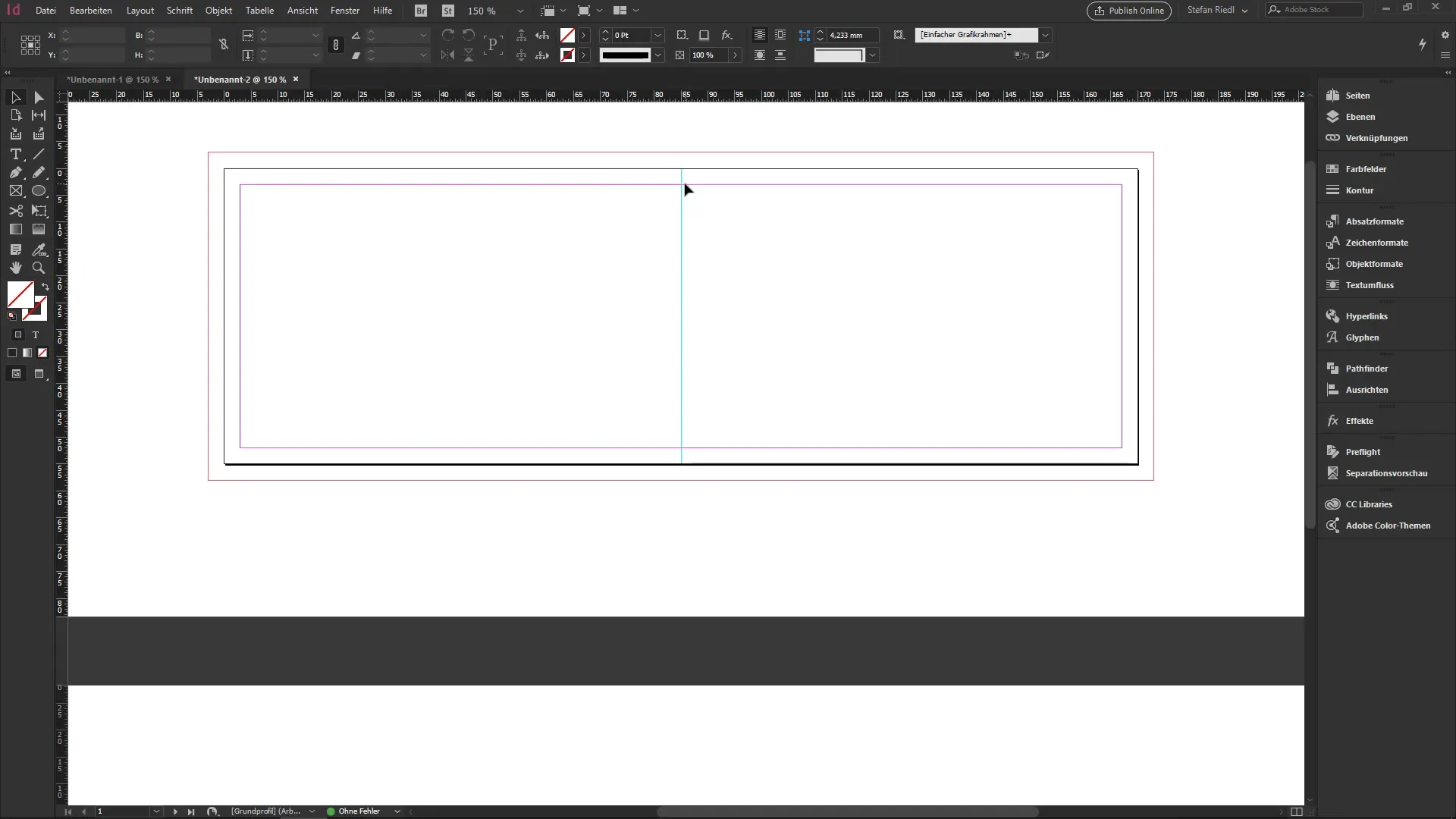1456x819 pixels.
Task: Select the Page tool
Action: click(x=15, y=115)
